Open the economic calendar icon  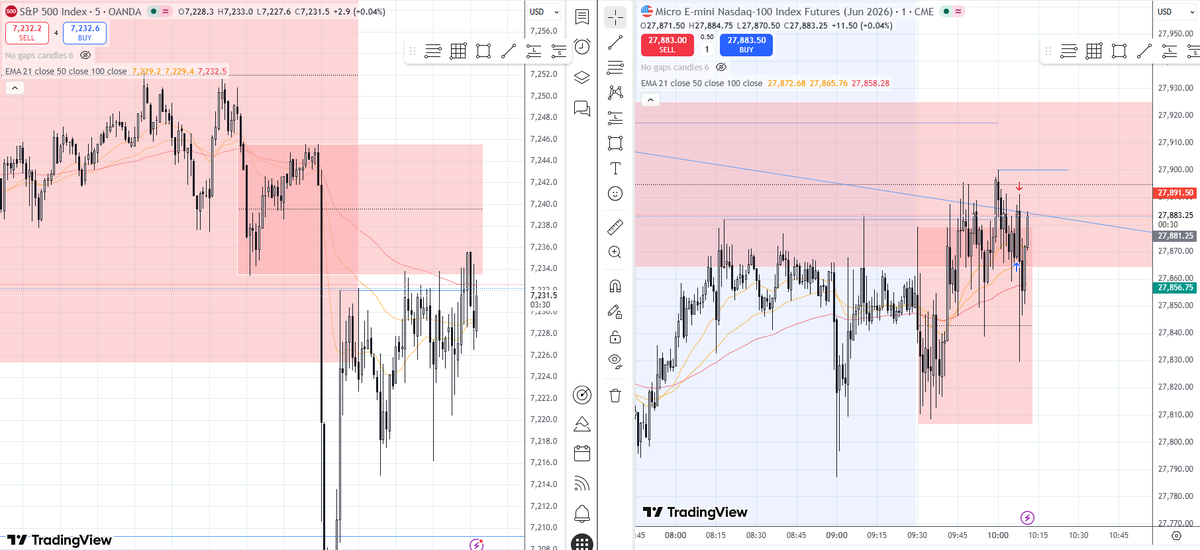581,454
